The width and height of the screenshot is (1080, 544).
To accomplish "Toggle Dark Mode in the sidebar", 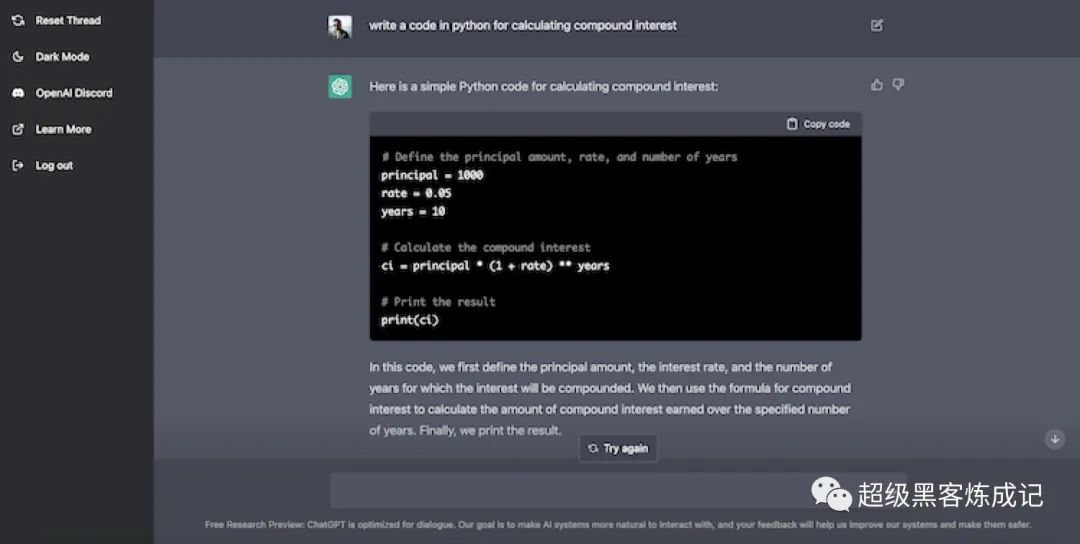I will point(62,57).
